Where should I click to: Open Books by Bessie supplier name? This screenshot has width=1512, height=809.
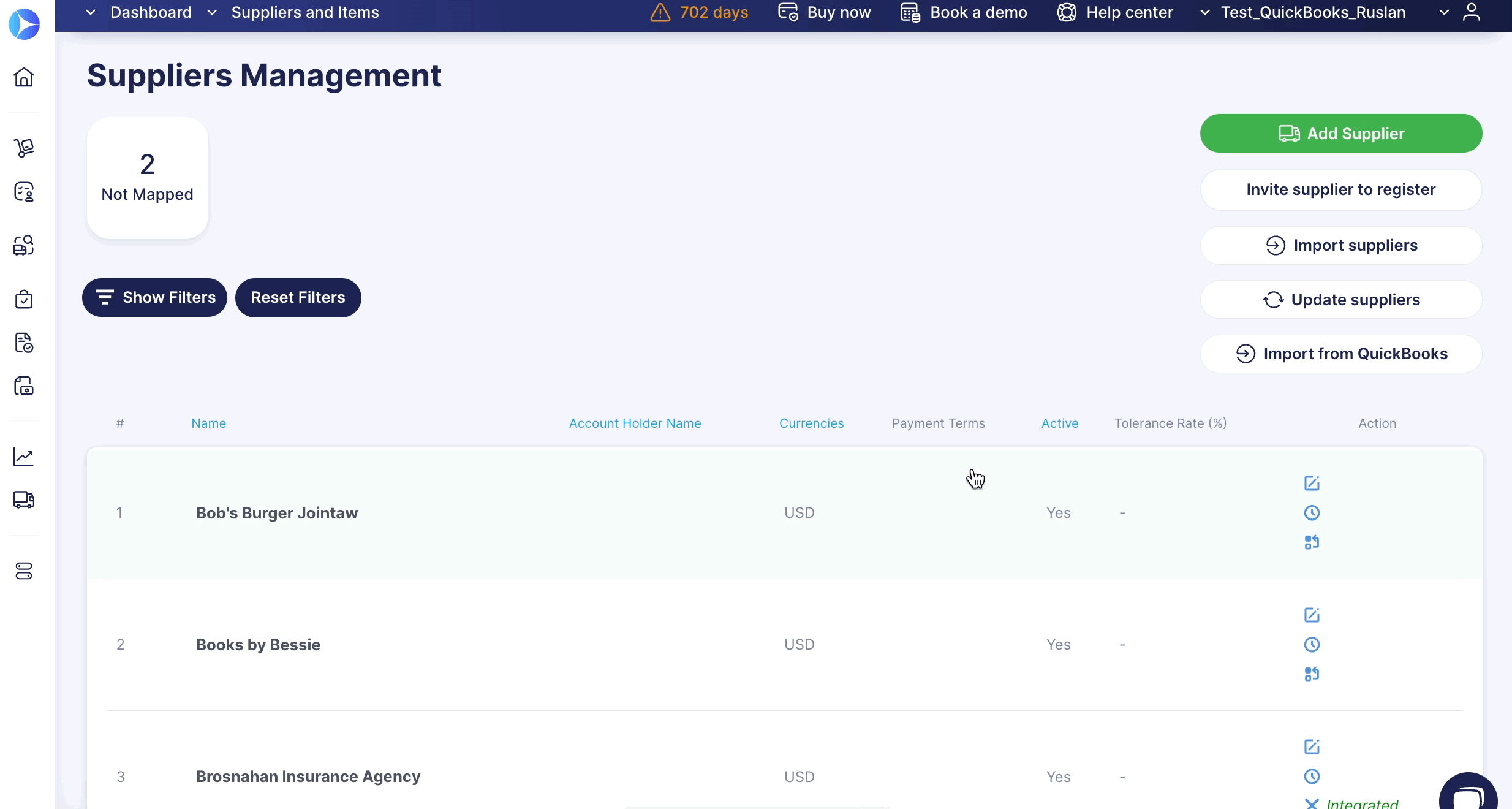point(258,645)
